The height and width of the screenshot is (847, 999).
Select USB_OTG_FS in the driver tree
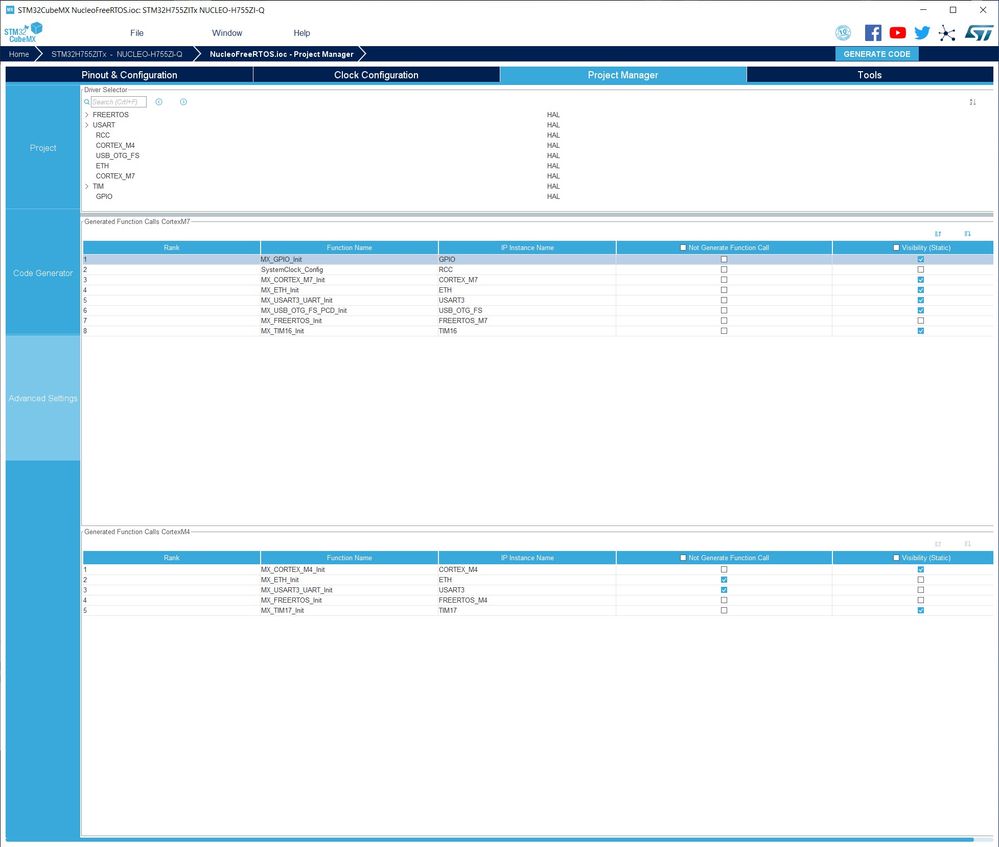pyautogui.click(x=117, y=156)
